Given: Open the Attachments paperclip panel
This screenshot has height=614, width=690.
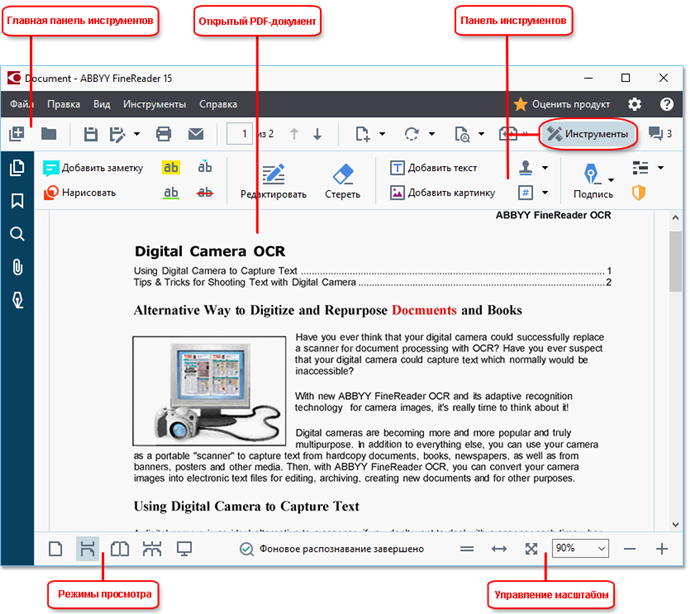Looking at the screenshot, I should [x=17, y=267].
